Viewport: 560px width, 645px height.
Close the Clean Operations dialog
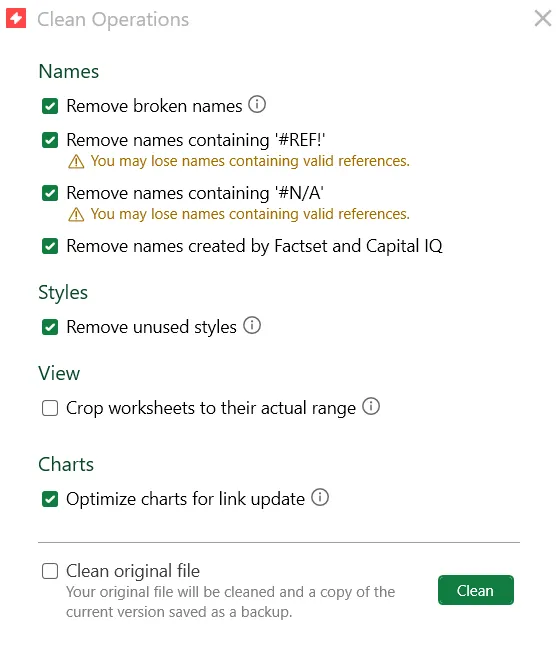pyautogui.click(x=543, y=18)
